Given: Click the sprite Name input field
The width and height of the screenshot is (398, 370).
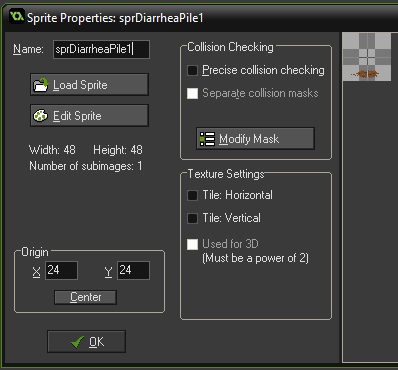Looking at the screenshot, I should 101,49.
